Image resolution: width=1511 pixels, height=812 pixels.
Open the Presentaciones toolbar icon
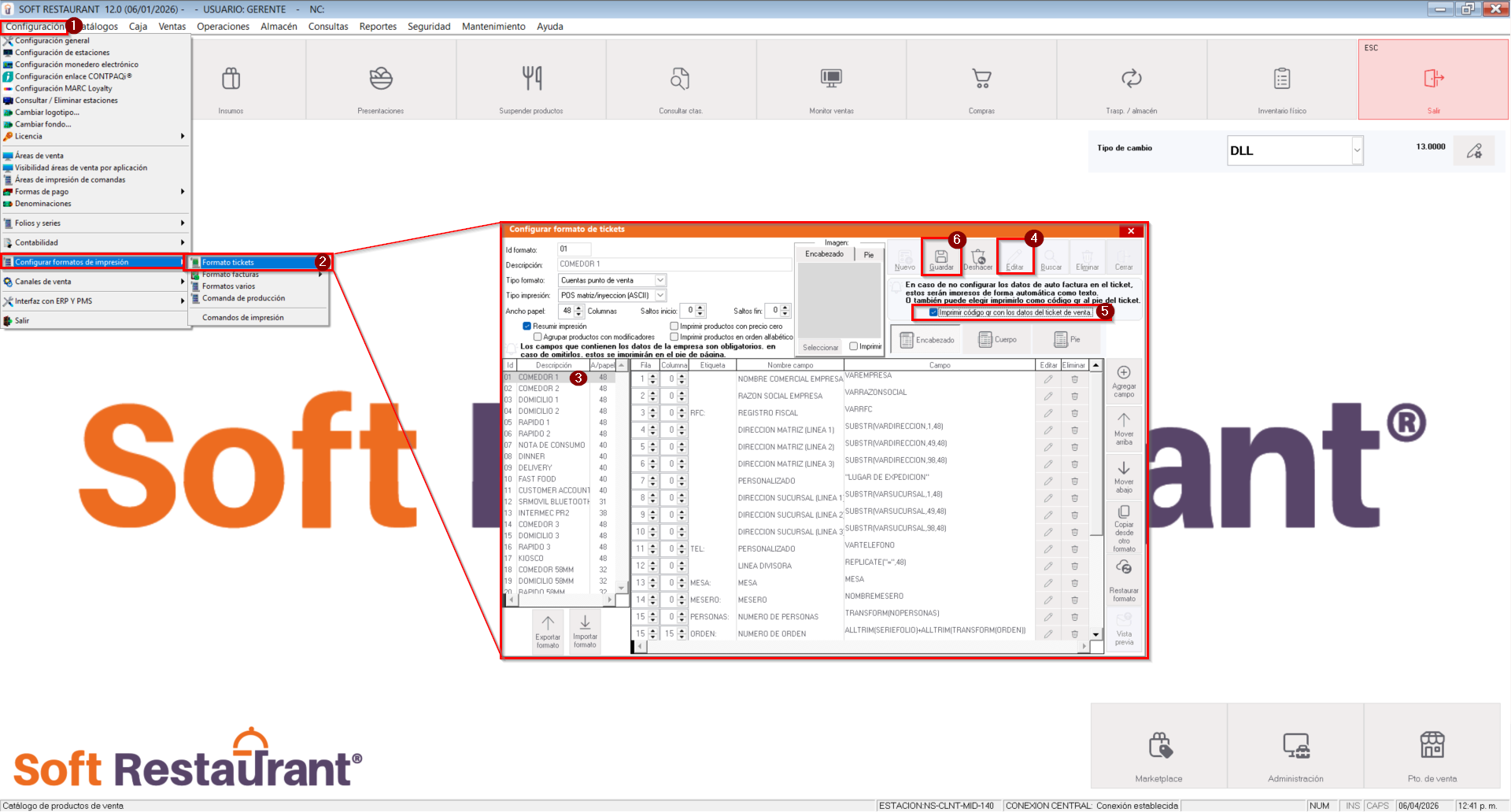pyautogui.click(x=381, y=79)
